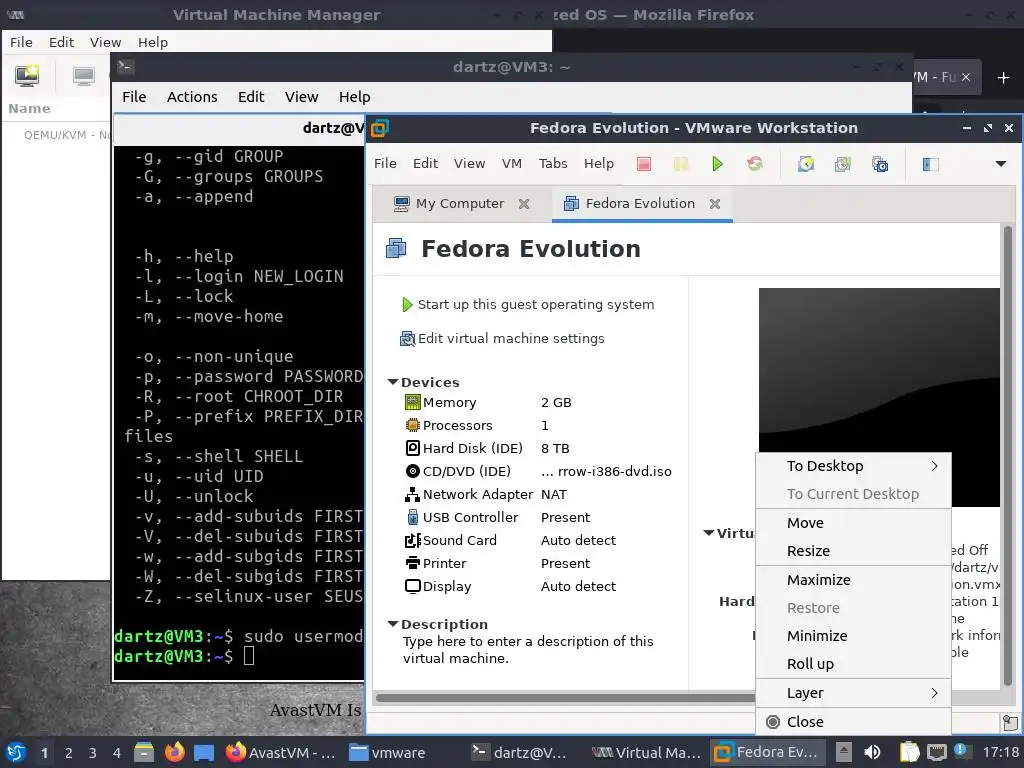Screen dimensions: 1024x768
Task: Open the Layer submenu
Action: 853,692
